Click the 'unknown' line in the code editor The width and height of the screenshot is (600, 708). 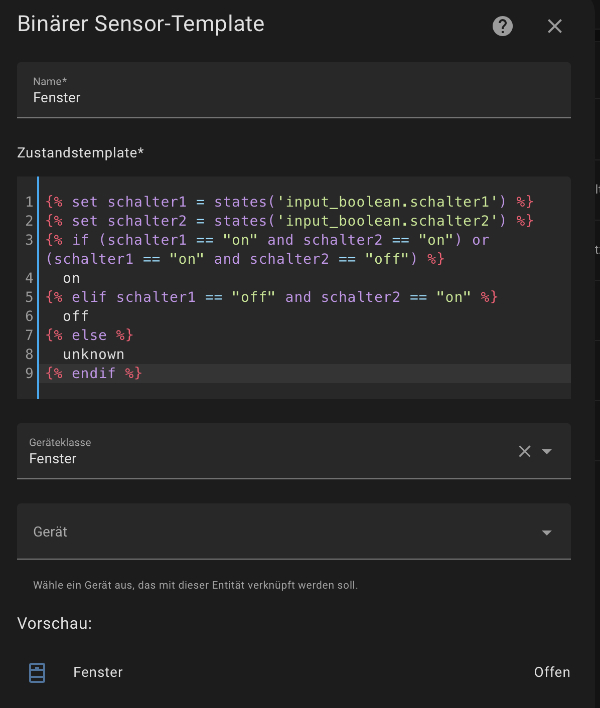pos(93,354)
